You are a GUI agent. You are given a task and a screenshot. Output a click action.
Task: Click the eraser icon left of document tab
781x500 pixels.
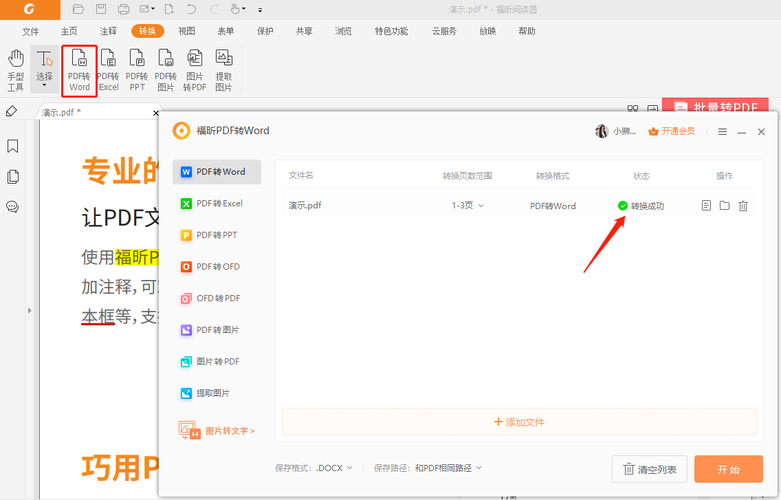click(x=11, y=111)
